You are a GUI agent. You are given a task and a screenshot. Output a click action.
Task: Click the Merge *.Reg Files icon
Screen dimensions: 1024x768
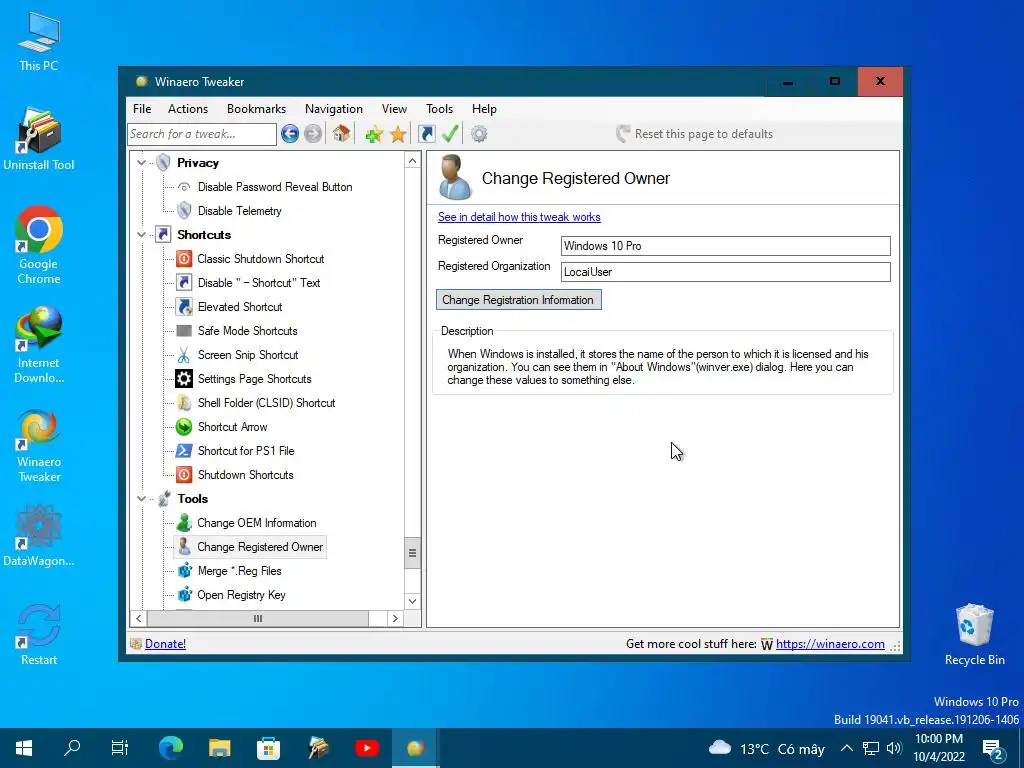click(185, 571)
